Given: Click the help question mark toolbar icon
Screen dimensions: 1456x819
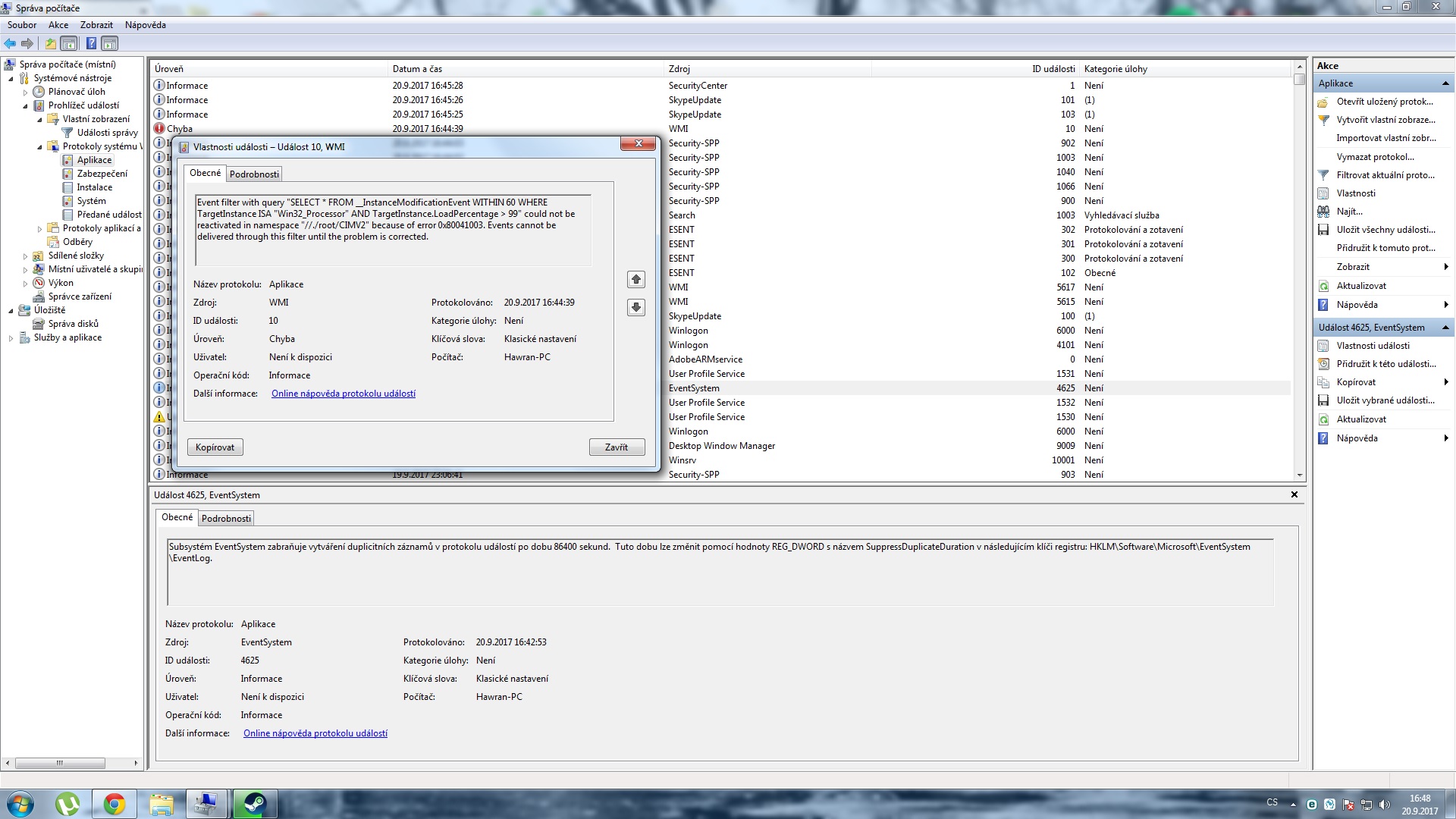Looking at the screenshot, I should click(91, 43).
